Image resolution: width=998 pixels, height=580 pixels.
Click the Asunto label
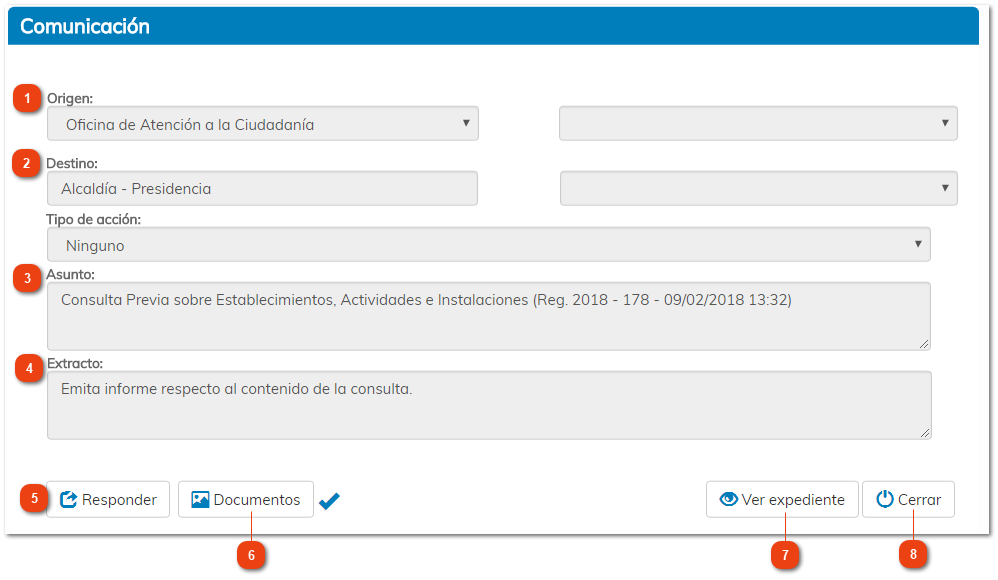point(70,274)
